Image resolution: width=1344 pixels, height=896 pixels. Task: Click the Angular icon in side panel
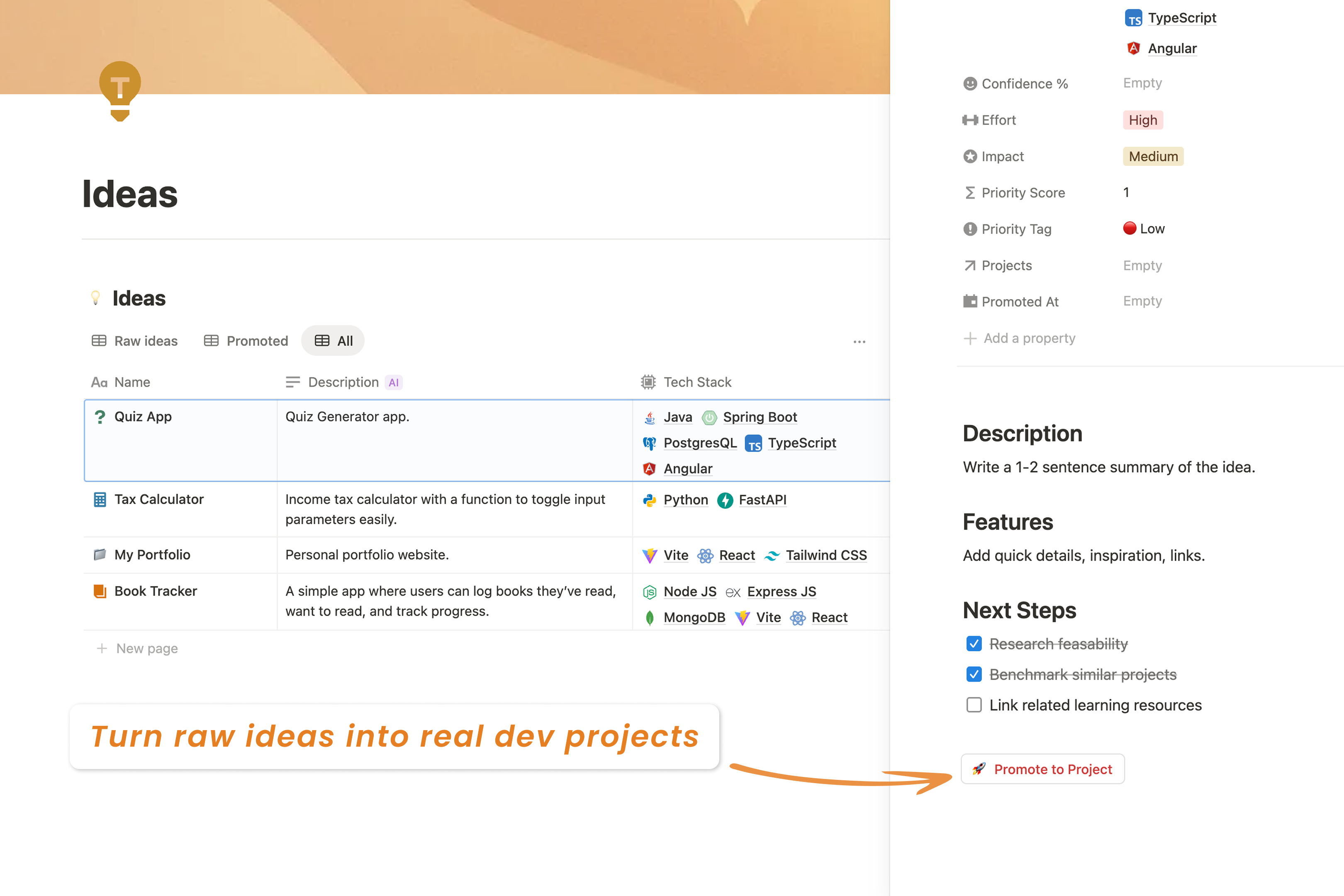click(x=1134, y=49)
